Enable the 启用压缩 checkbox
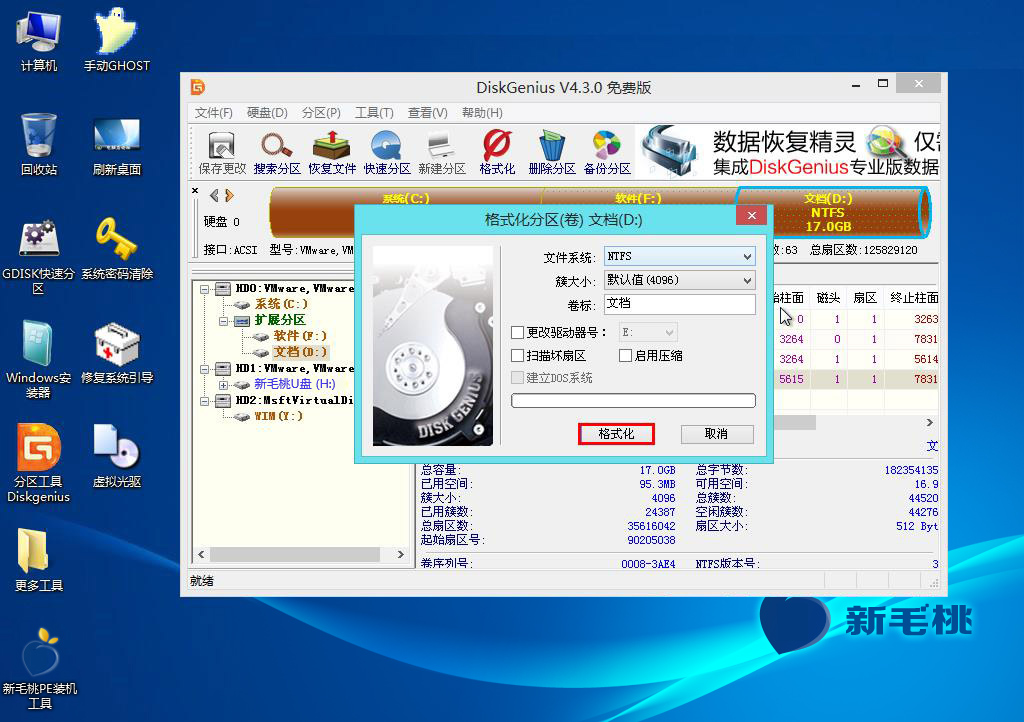This screenshot has width=1024, height=722. click(x=625, y=356)
